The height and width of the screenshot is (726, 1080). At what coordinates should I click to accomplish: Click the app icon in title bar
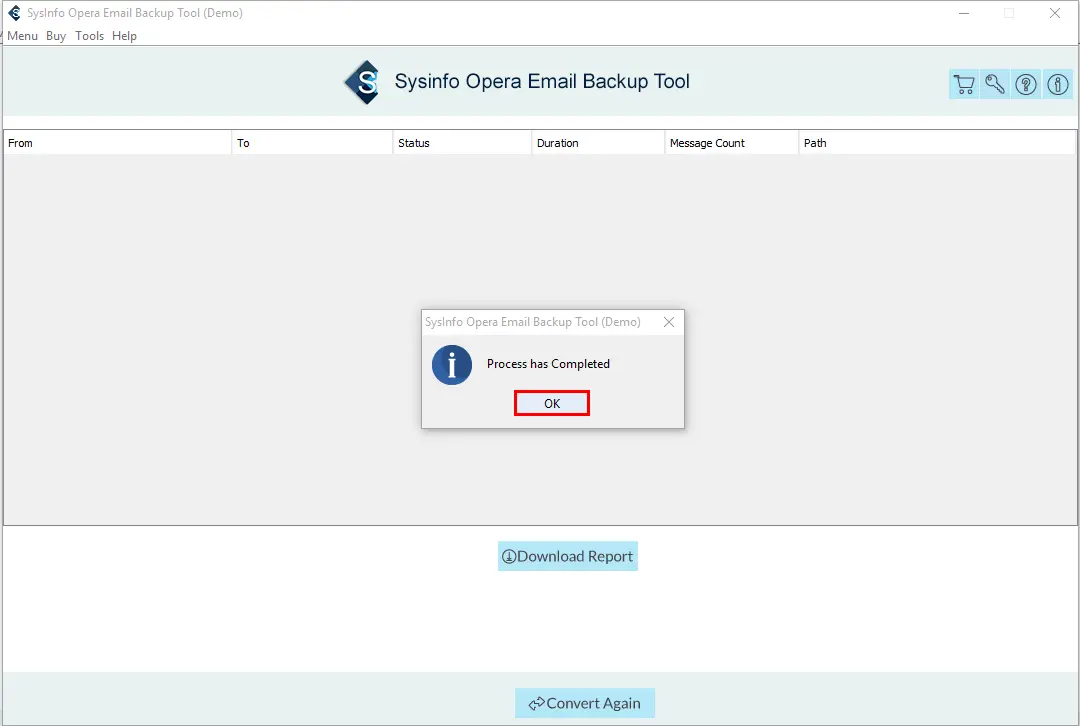tap(14, 13)
